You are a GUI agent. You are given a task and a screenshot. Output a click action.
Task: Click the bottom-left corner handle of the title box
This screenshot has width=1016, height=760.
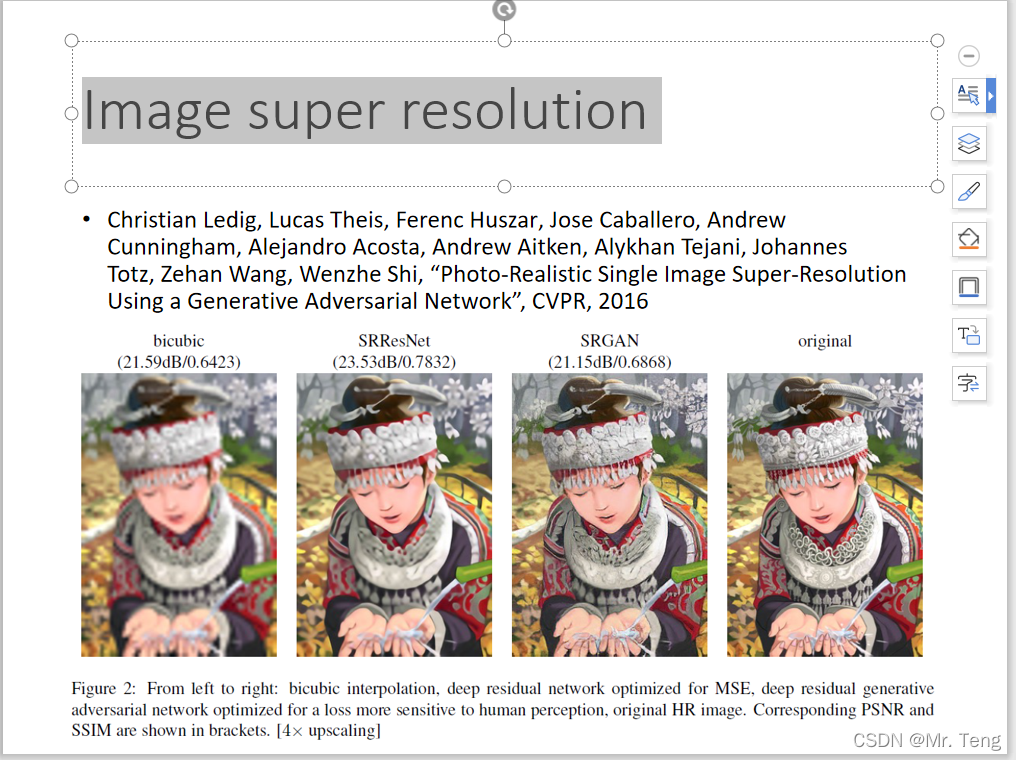[72, 187]
